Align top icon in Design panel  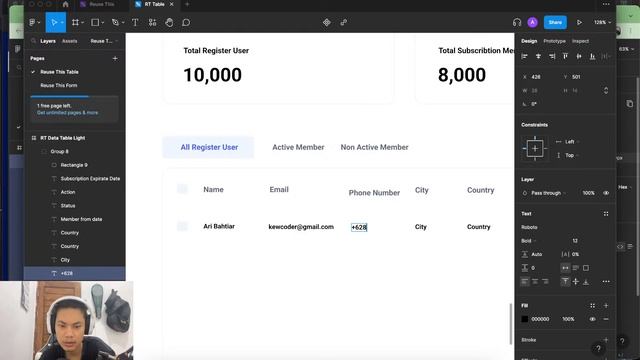(x=565, y=56)
